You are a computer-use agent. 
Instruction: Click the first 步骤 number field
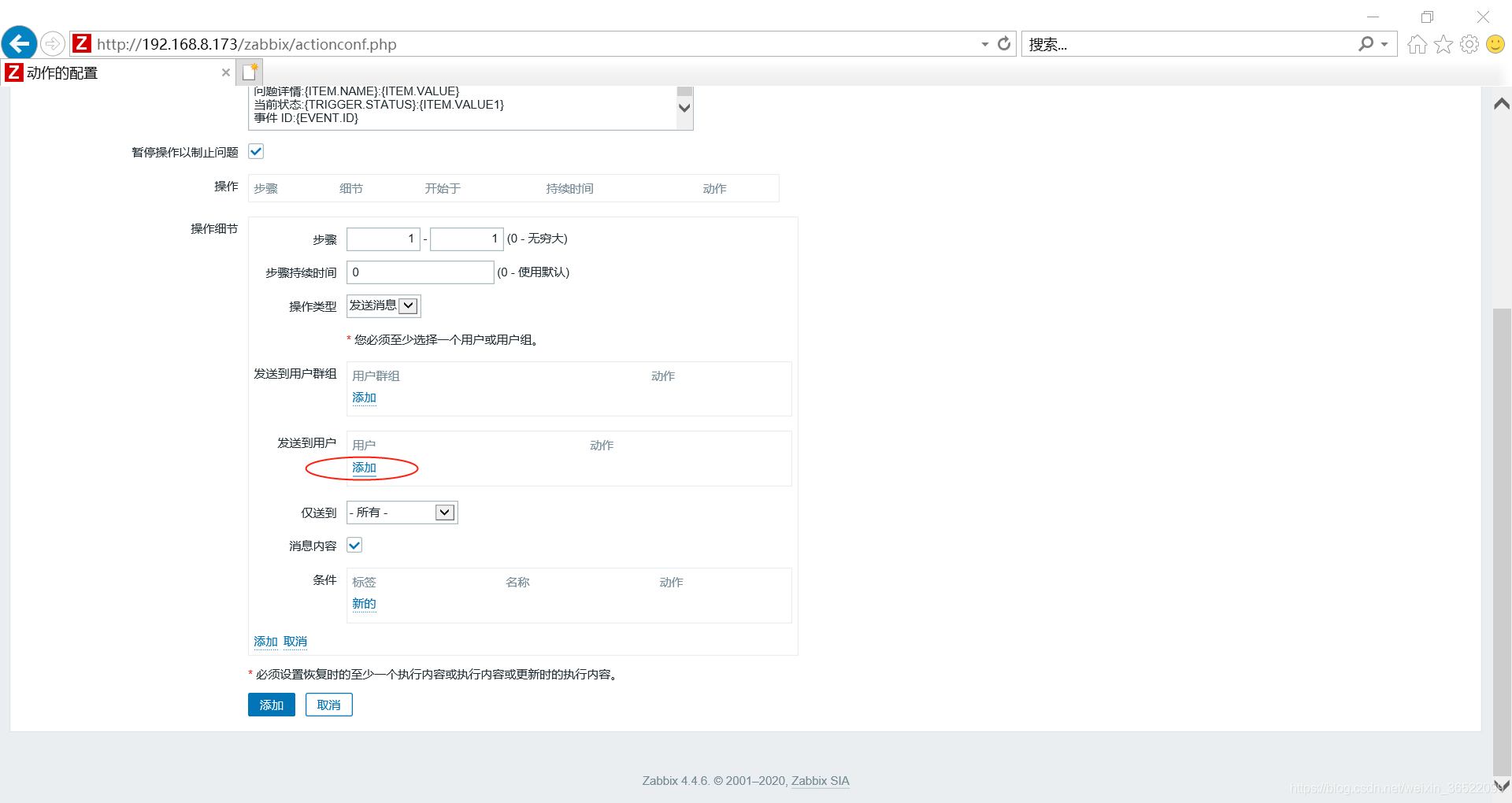click(384, 239)
